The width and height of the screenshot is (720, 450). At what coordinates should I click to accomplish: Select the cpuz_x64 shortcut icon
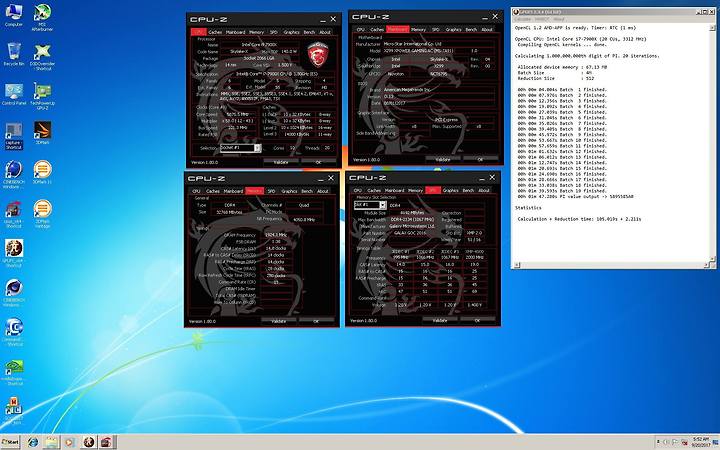[x=13, y=214]
